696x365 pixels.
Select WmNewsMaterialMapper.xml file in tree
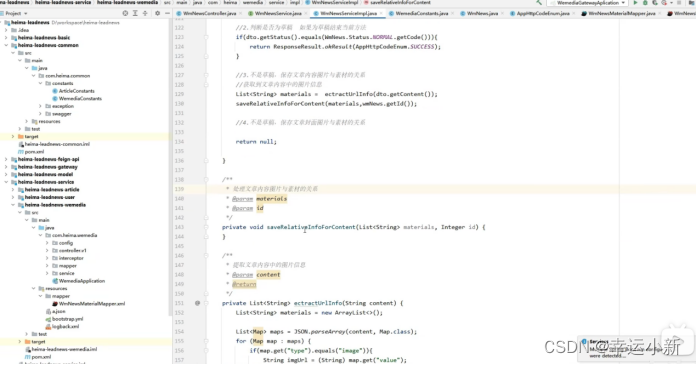(91, 304)
